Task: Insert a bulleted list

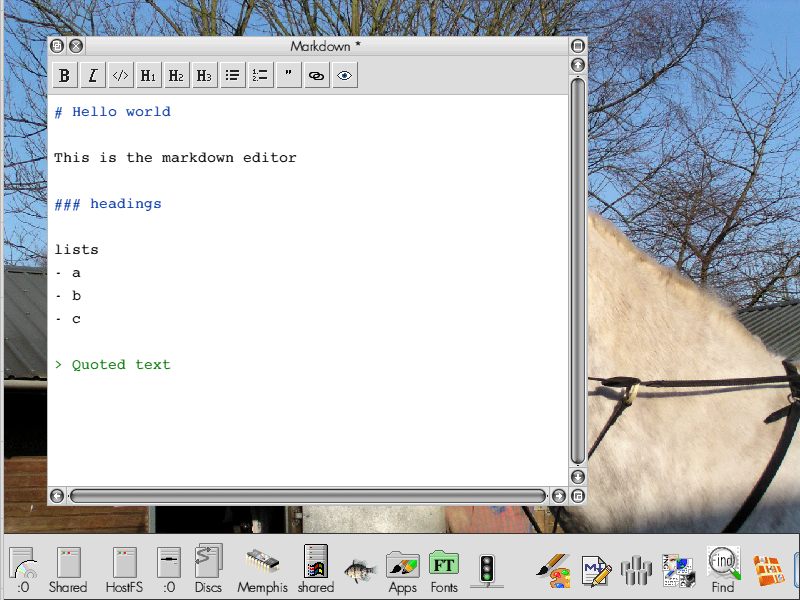Action: point(233,76)
